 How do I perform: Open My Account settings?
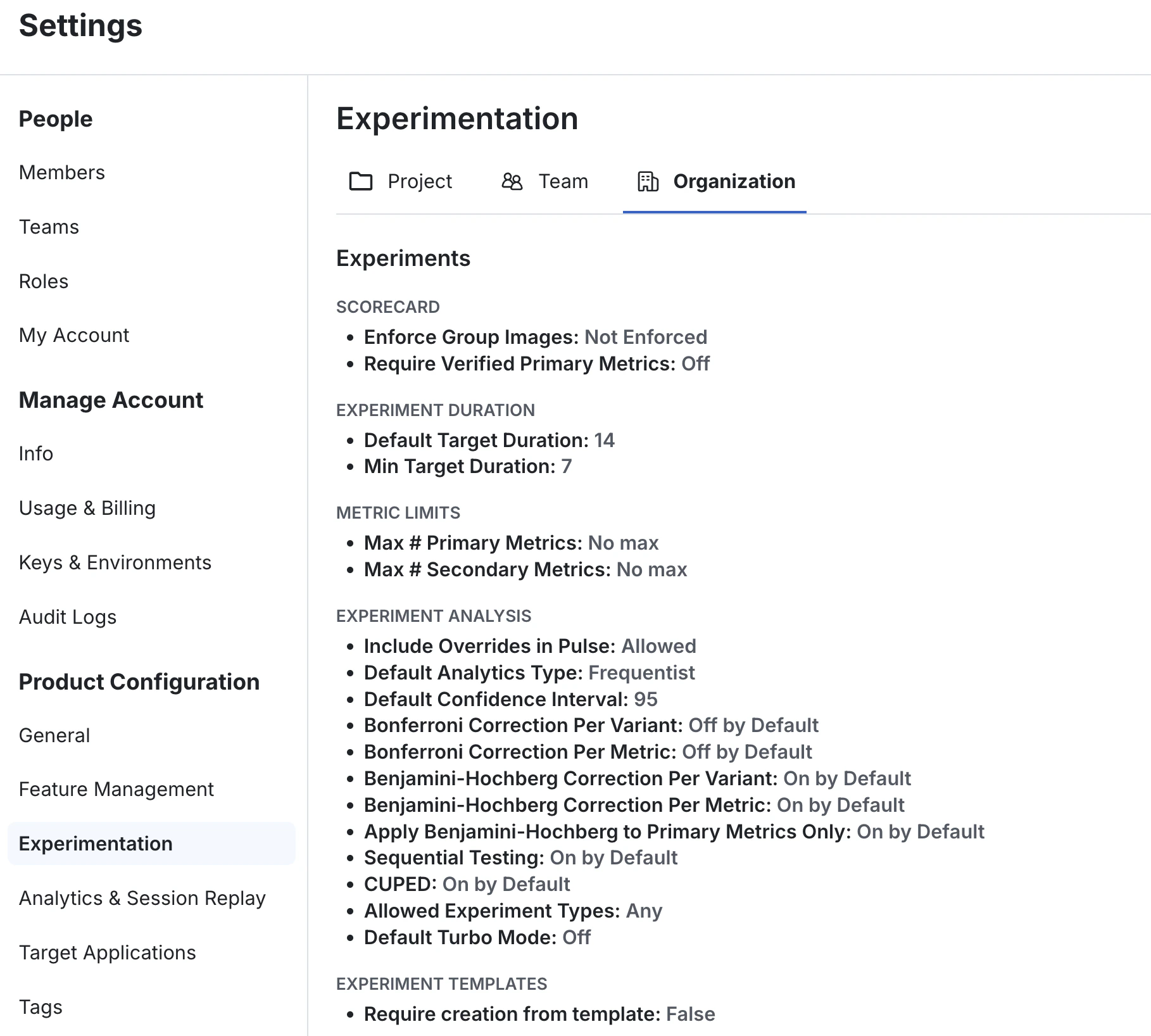74,335
